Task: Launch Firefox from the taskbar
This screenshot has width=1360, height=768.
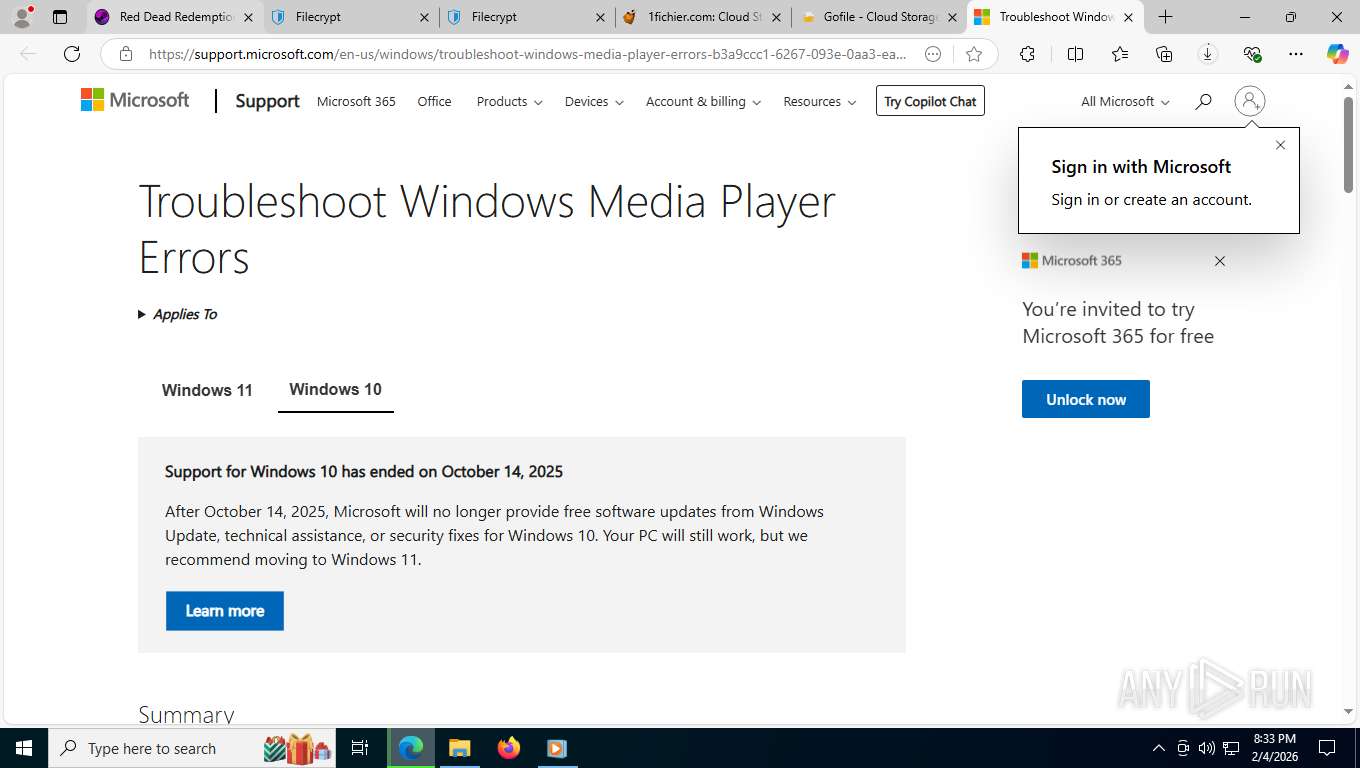Action: (x=509, y=748)
